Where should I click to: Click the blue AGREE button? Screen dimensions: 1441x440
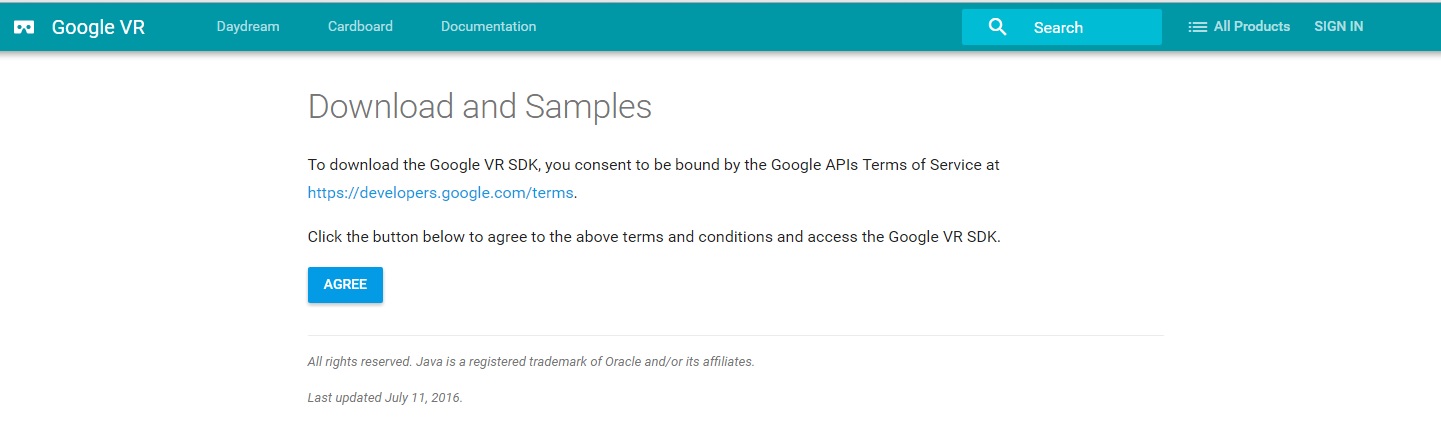point(345,284)
